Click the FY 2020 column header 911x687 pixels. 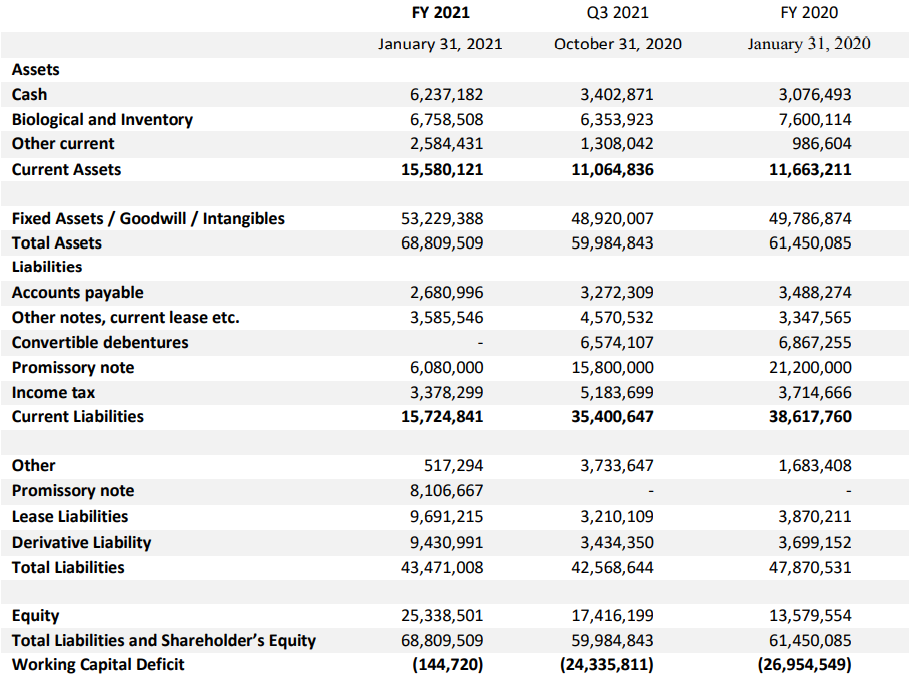(809, 12)
